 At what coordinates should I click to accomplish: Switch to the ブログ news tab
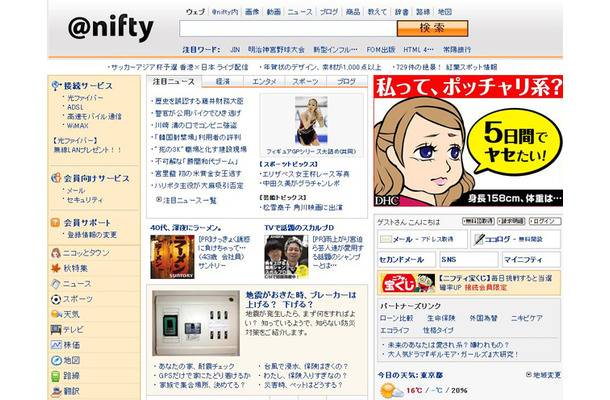(346, 82)
